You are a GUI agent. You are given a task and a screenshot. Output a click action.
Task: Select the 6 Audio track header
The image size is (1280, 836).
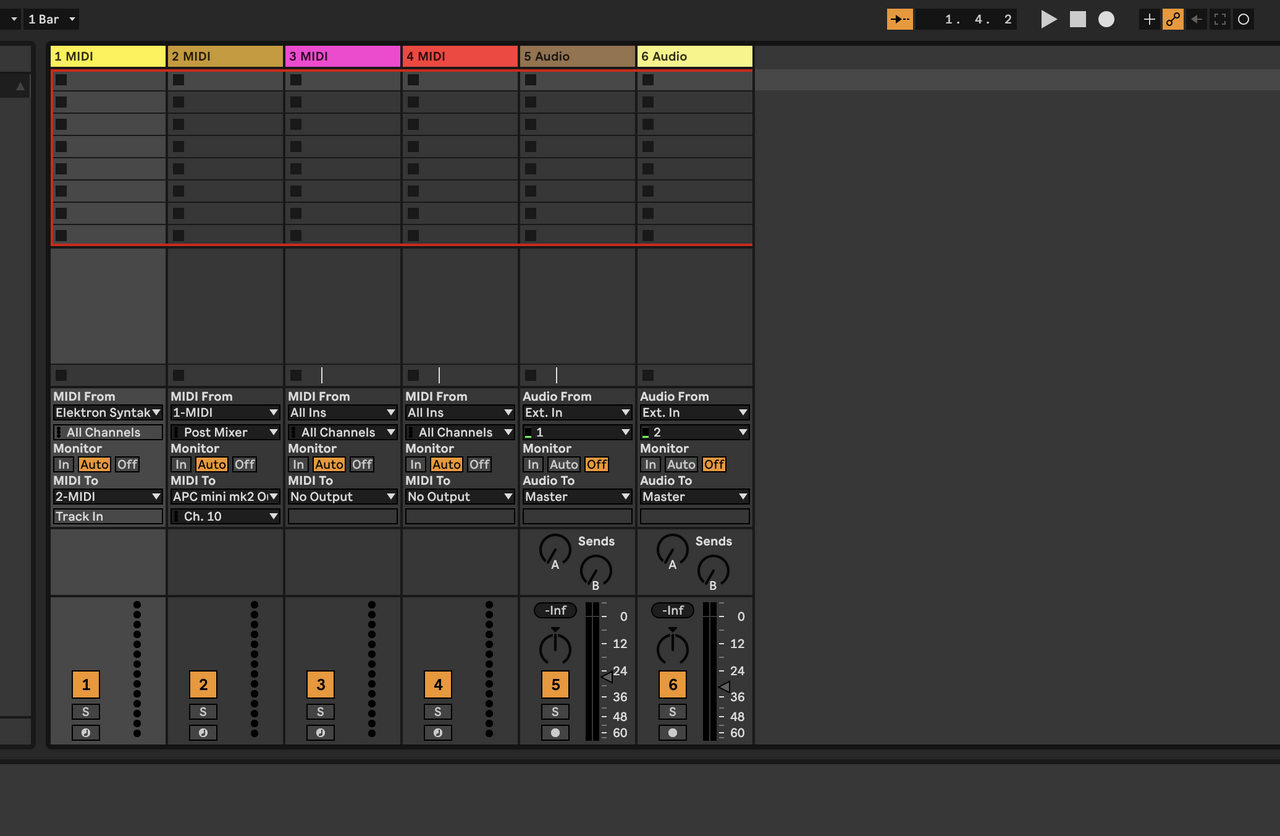pos(694,56)
